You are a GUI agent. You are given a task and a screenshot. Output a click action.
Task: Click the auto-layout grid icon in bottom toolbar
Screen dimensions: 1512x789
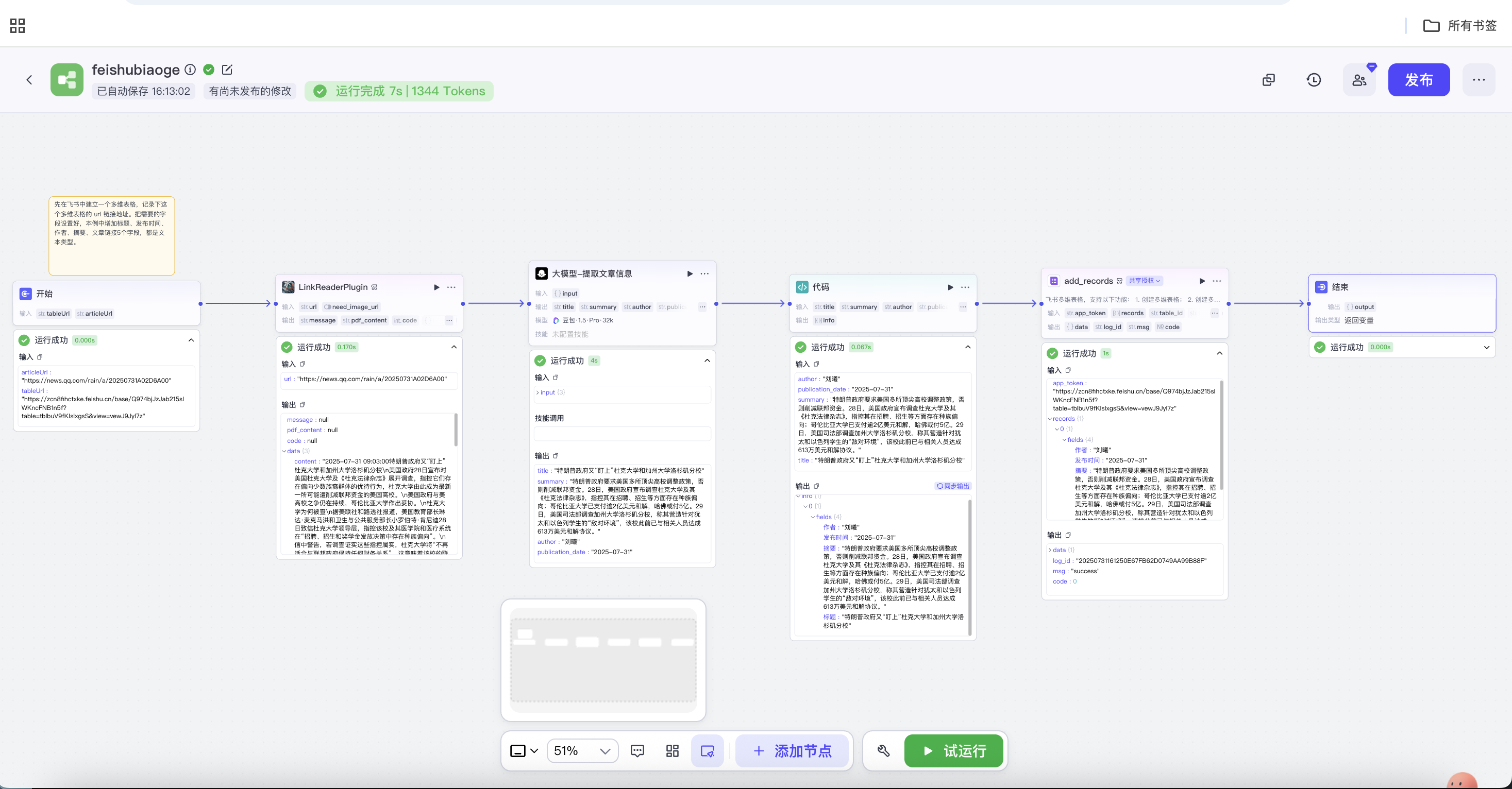pyautogui.click(x=672, y=751)
